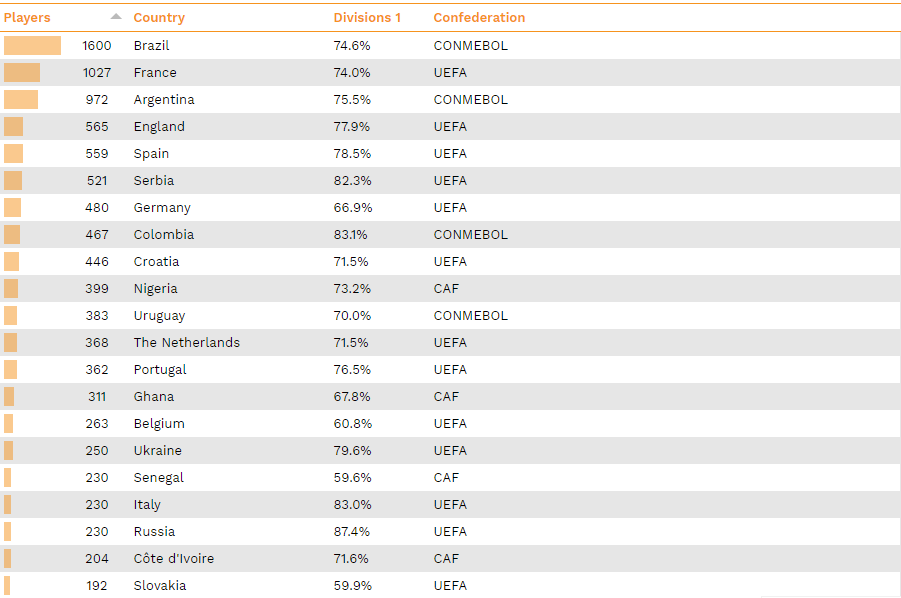901x598 pixels.
Task: Select Ghana's CAF confederation cell
Action: pos(446,396)
